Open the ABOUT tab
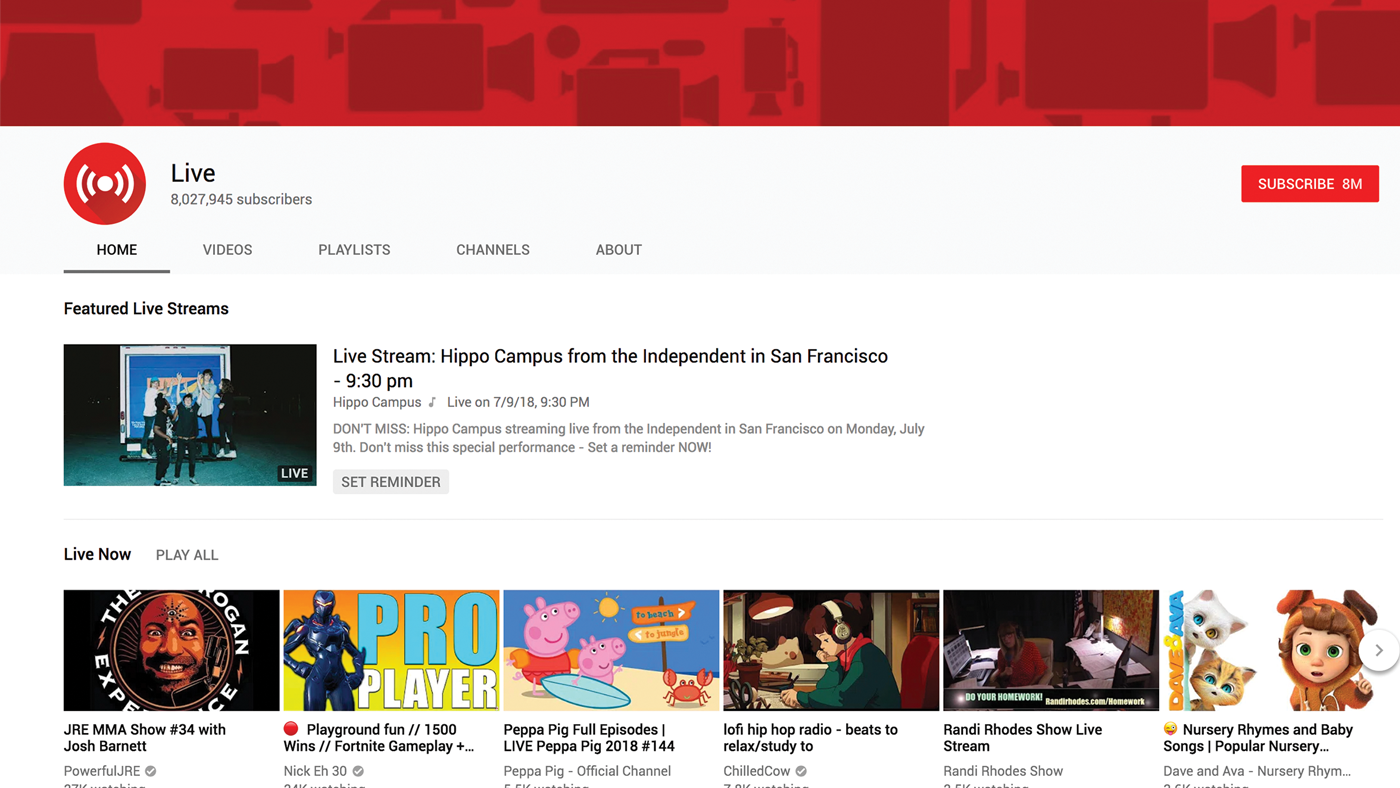This screenshot has height=788, width=1400. [x=619, y=249]
